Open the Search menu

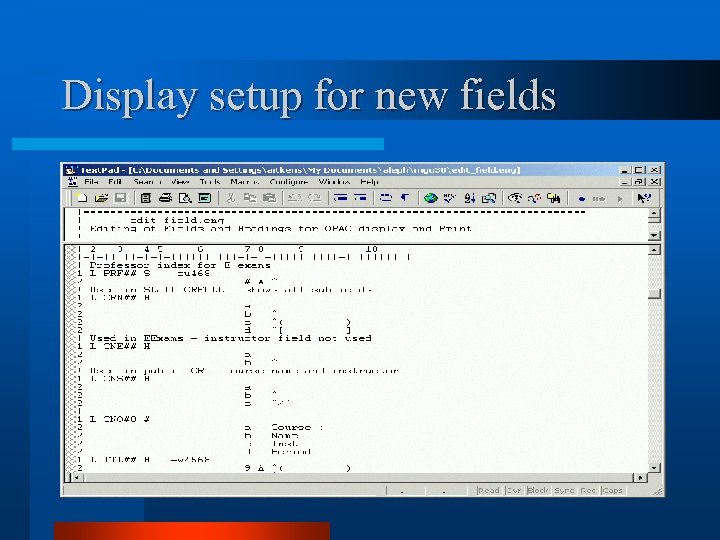[x=147, y=182]
